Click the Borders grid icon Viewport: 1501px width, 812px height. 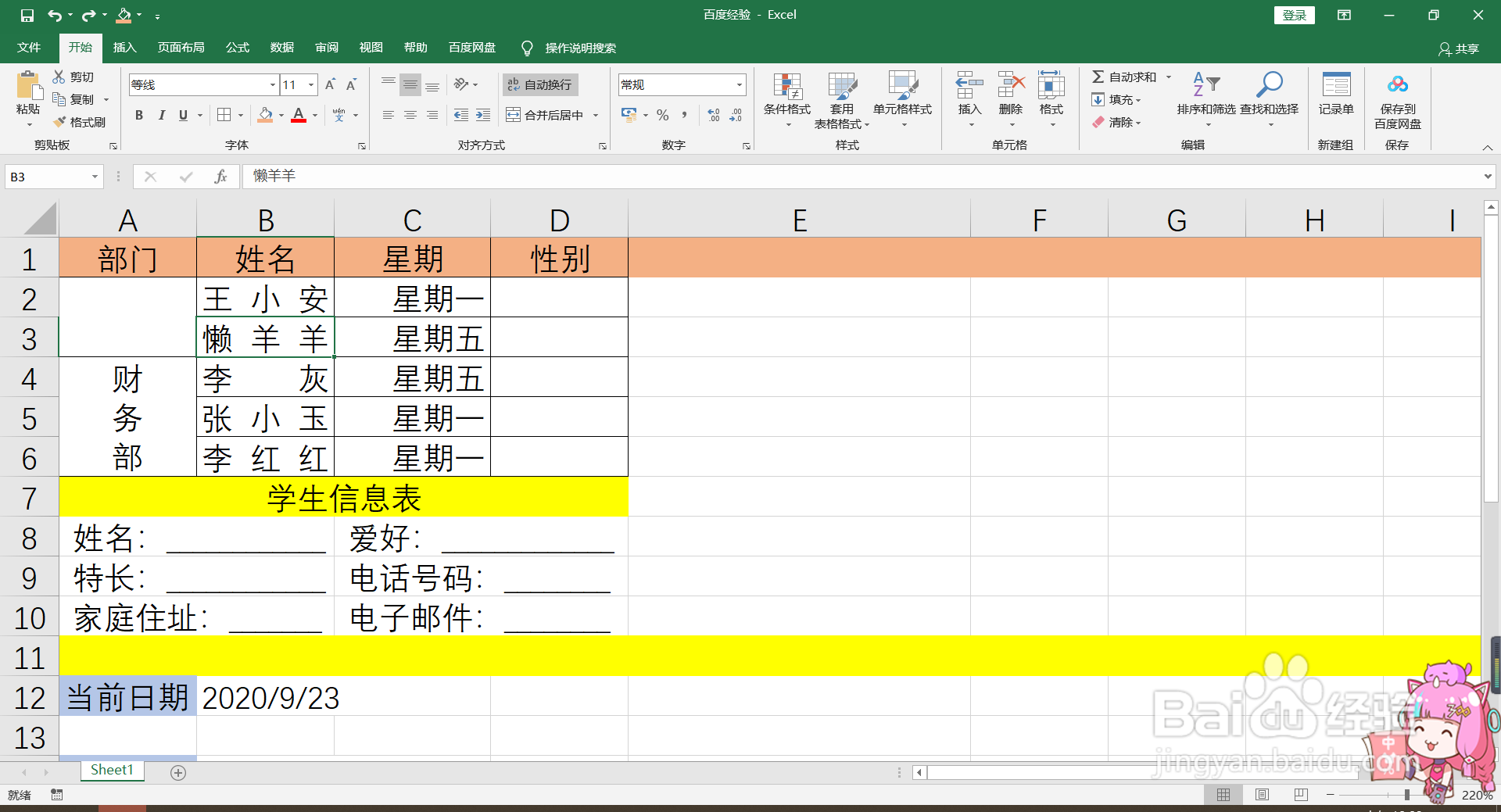[x=224, y=115]
